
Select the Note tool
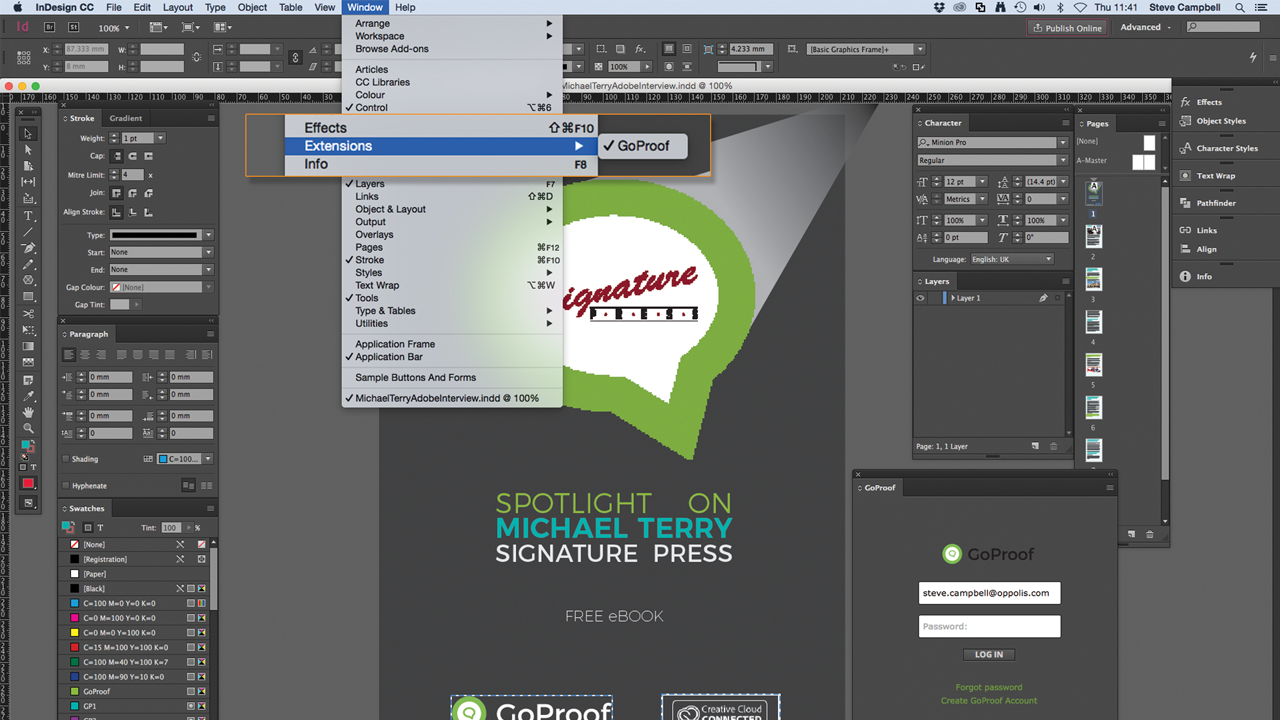click(28, 380)
